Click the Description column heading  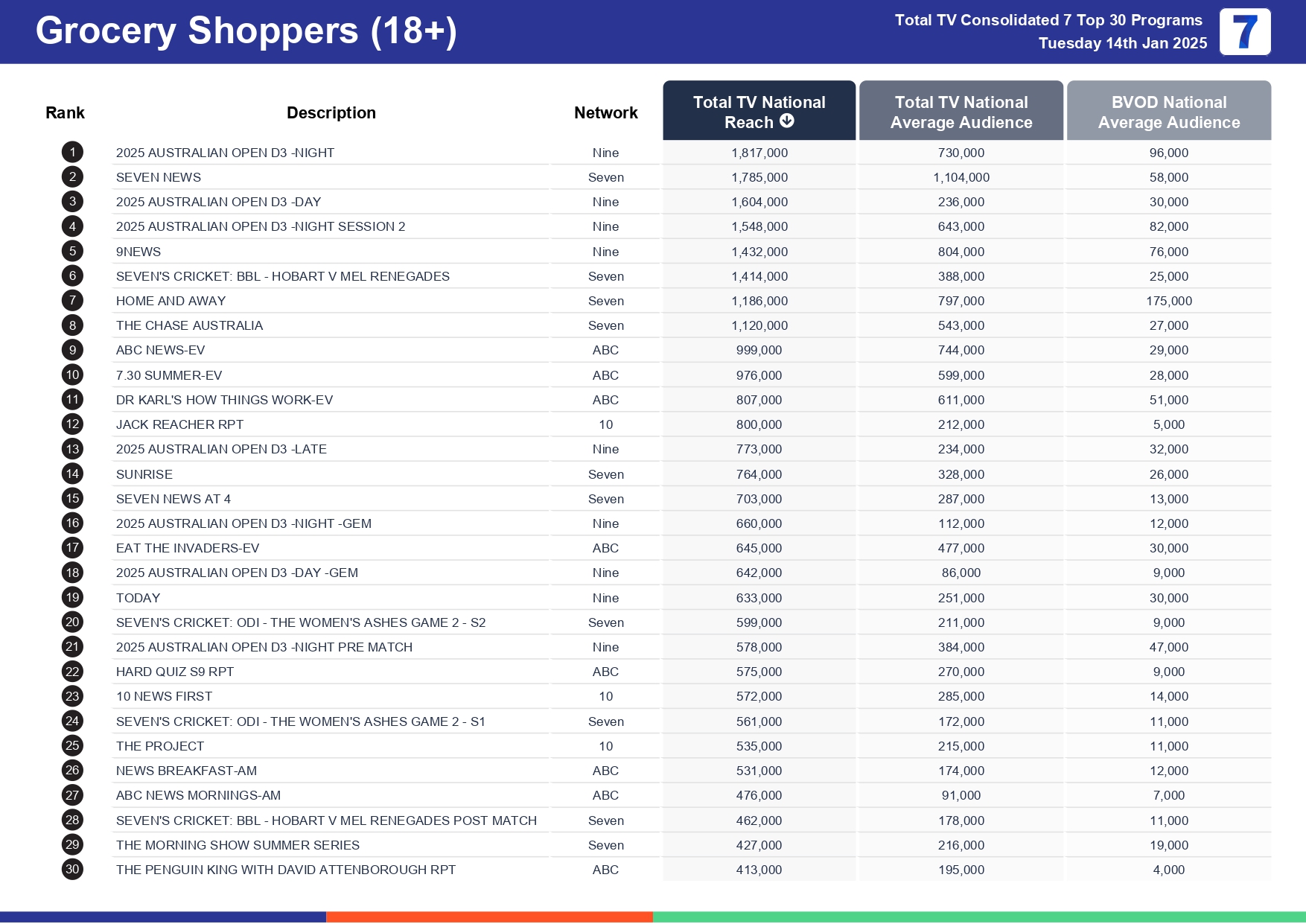331,112
